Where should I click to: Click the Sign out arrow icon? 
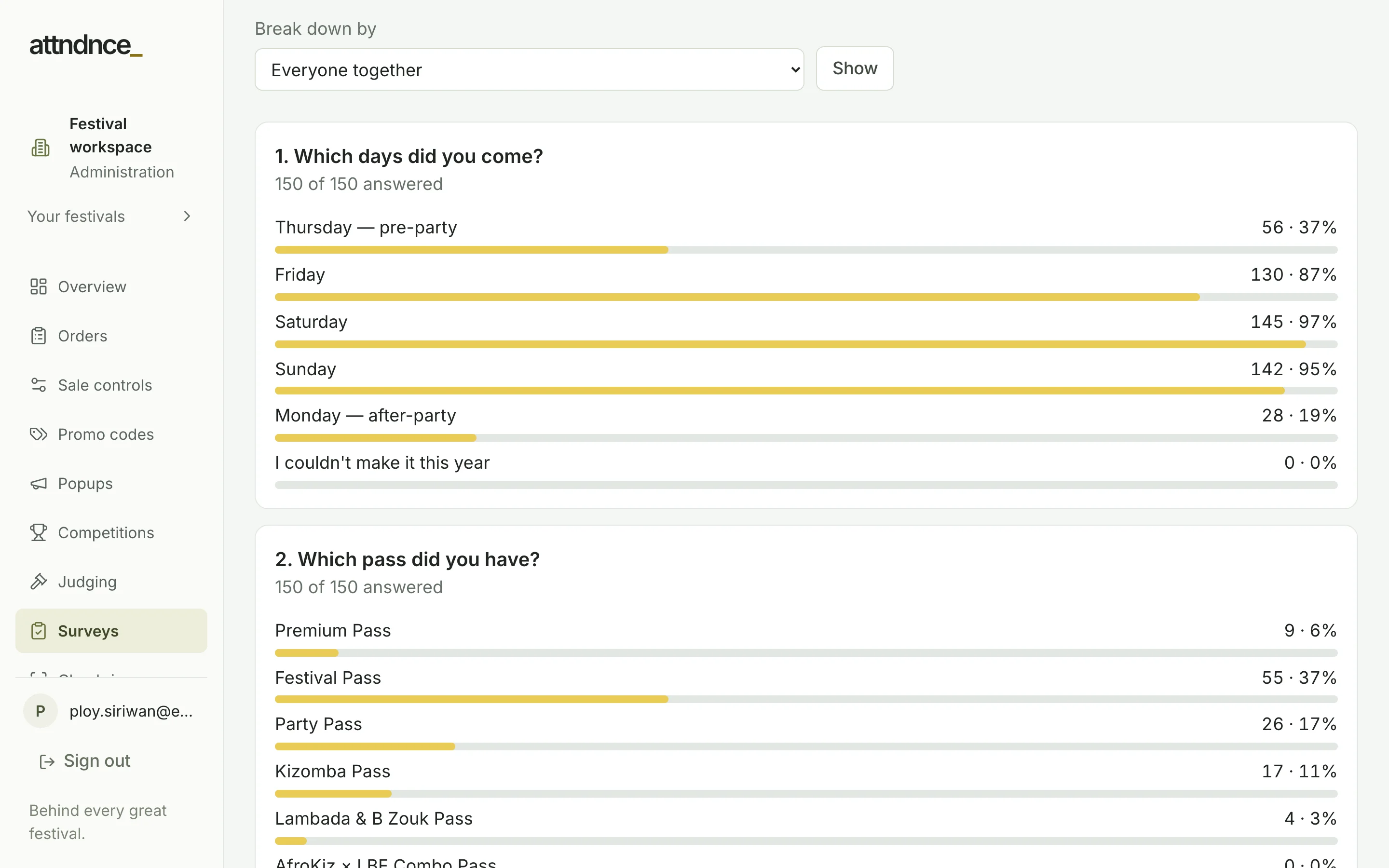click(x=47, y=761)
